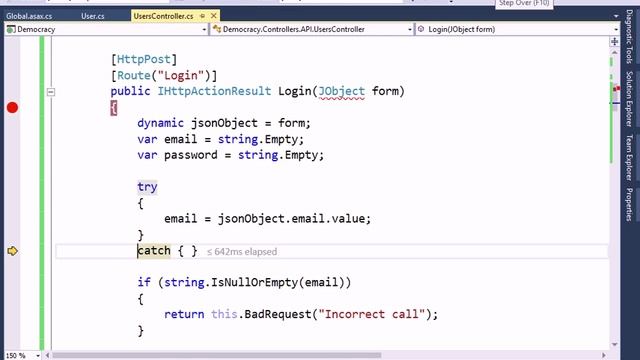Click the BadRequest method call
This screenshot has width=640, height=360.
tap(278, 314)
